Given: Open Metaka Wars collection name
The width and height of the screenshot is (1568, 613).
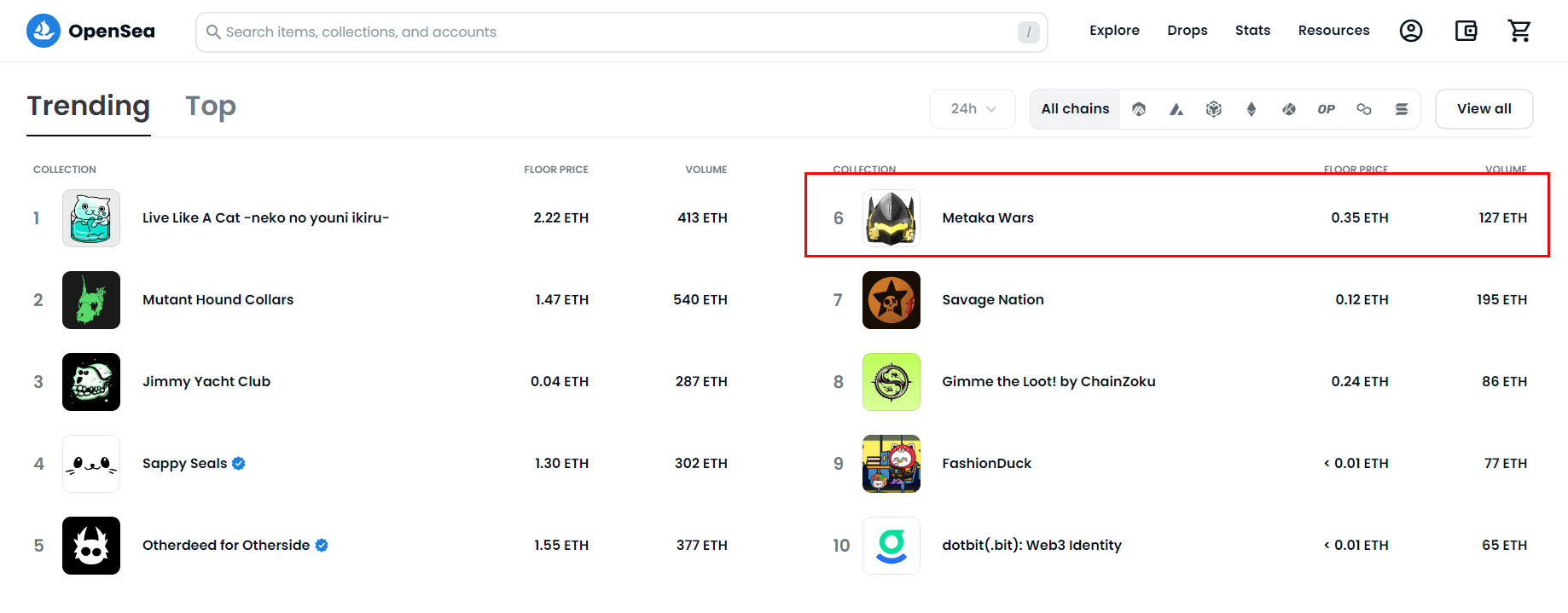Looking at the screenshot, I should (x=988, y=218).
